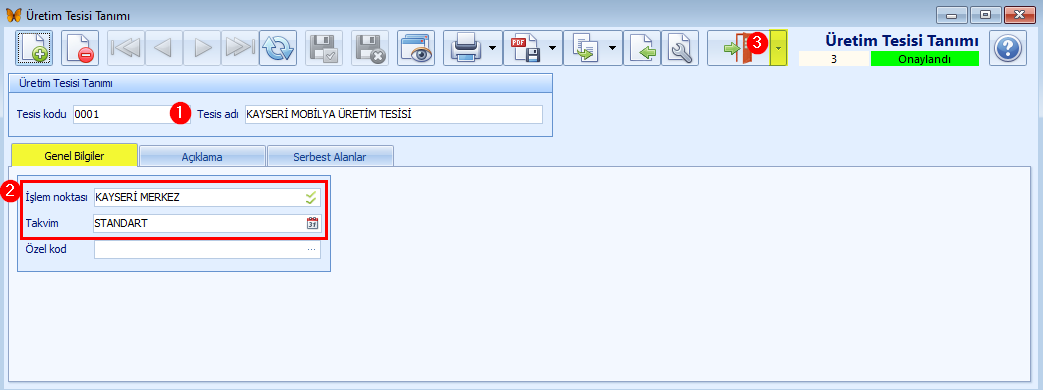The height and width of the screenshot is (390, 1043).
Task: Click the refresh arrows toolbar icon
Action: 277,48
